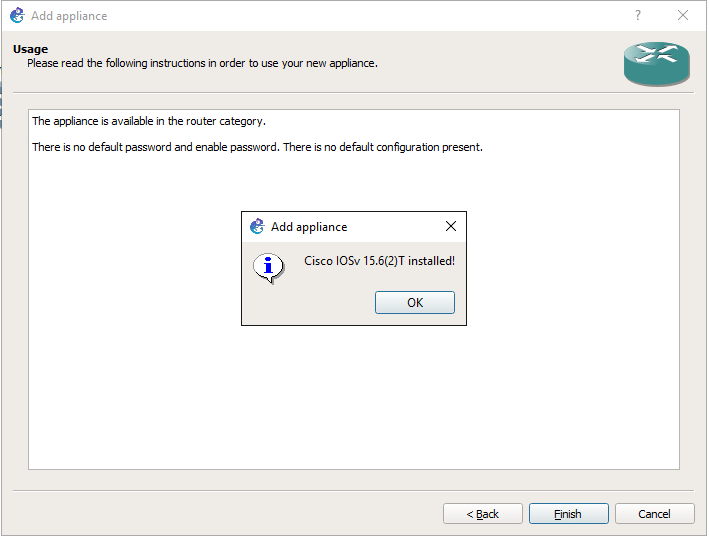
Task: Click the GNS3 icon in the message dialog title
Action: pyautogui.click(x=257, y=227)
